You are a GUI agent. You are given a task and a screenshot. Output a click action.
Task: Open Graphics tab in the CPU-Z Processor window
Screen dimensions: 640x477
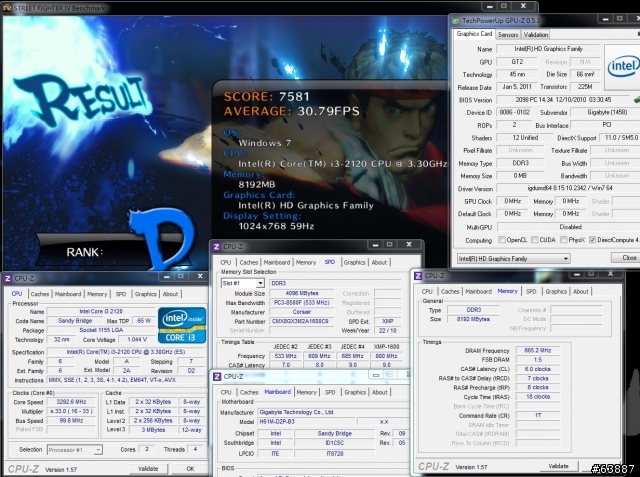pyautogui.click(x=146, y=294)
